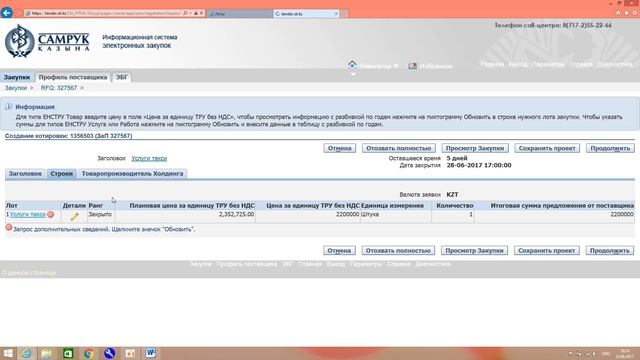Click the top Отозвать полностью button
This screenshot has height=360, width=640.
(x=398, y=148)
